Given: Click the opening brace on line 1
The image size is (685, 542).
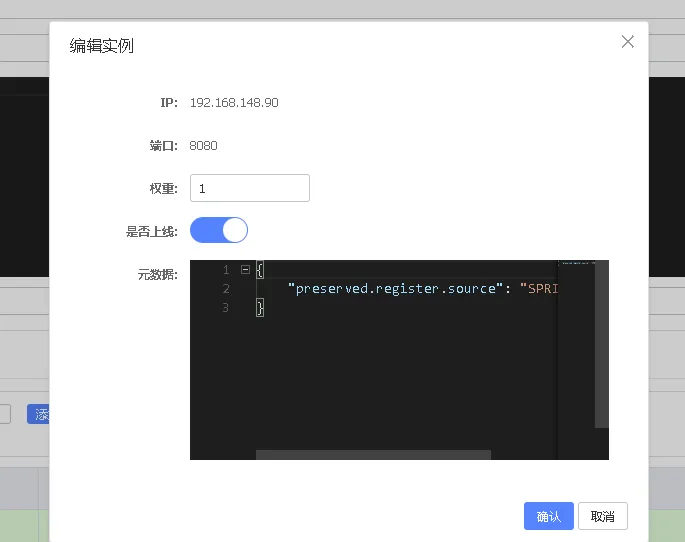Looking at the screenshot, I should [x=260, y=270].
